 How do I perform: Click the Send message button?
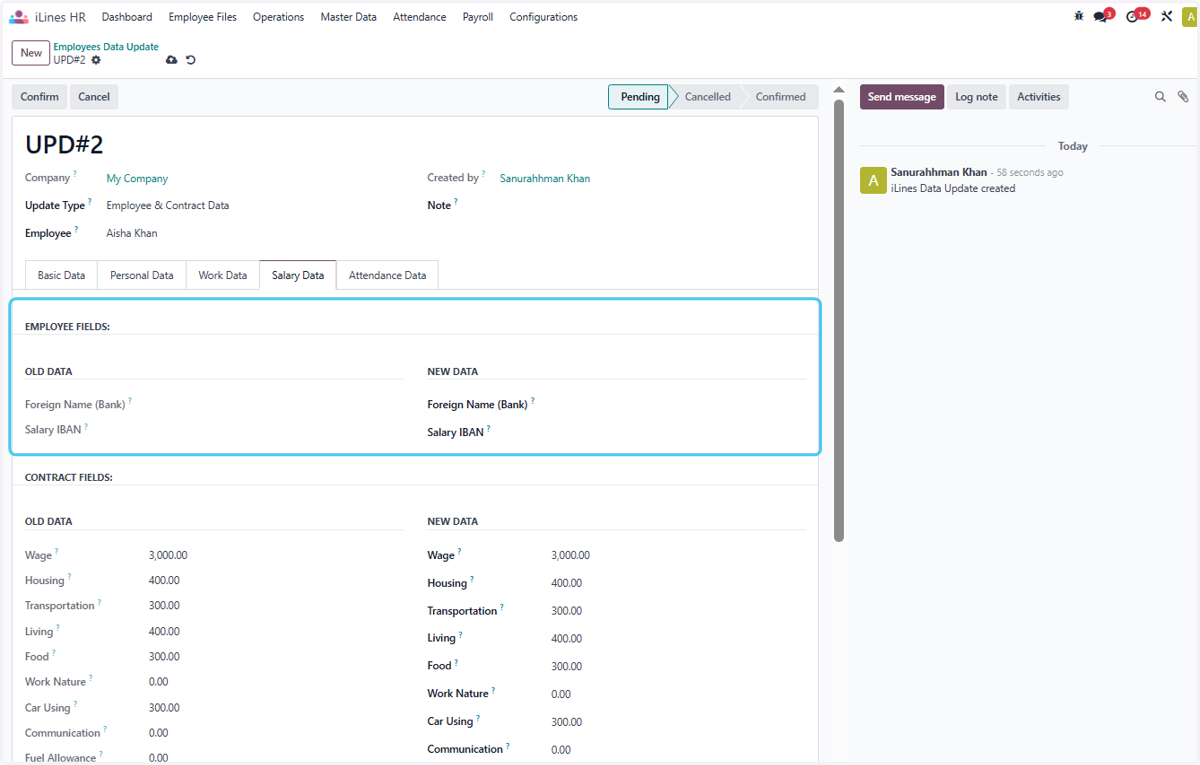coord(902,97)
